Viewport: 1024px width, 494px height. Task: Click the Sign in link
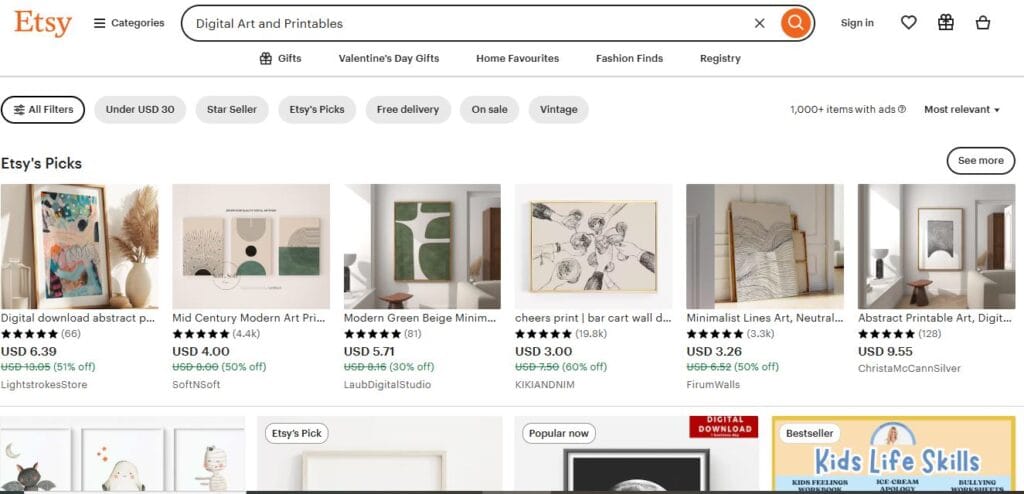(x=857, y=23)
